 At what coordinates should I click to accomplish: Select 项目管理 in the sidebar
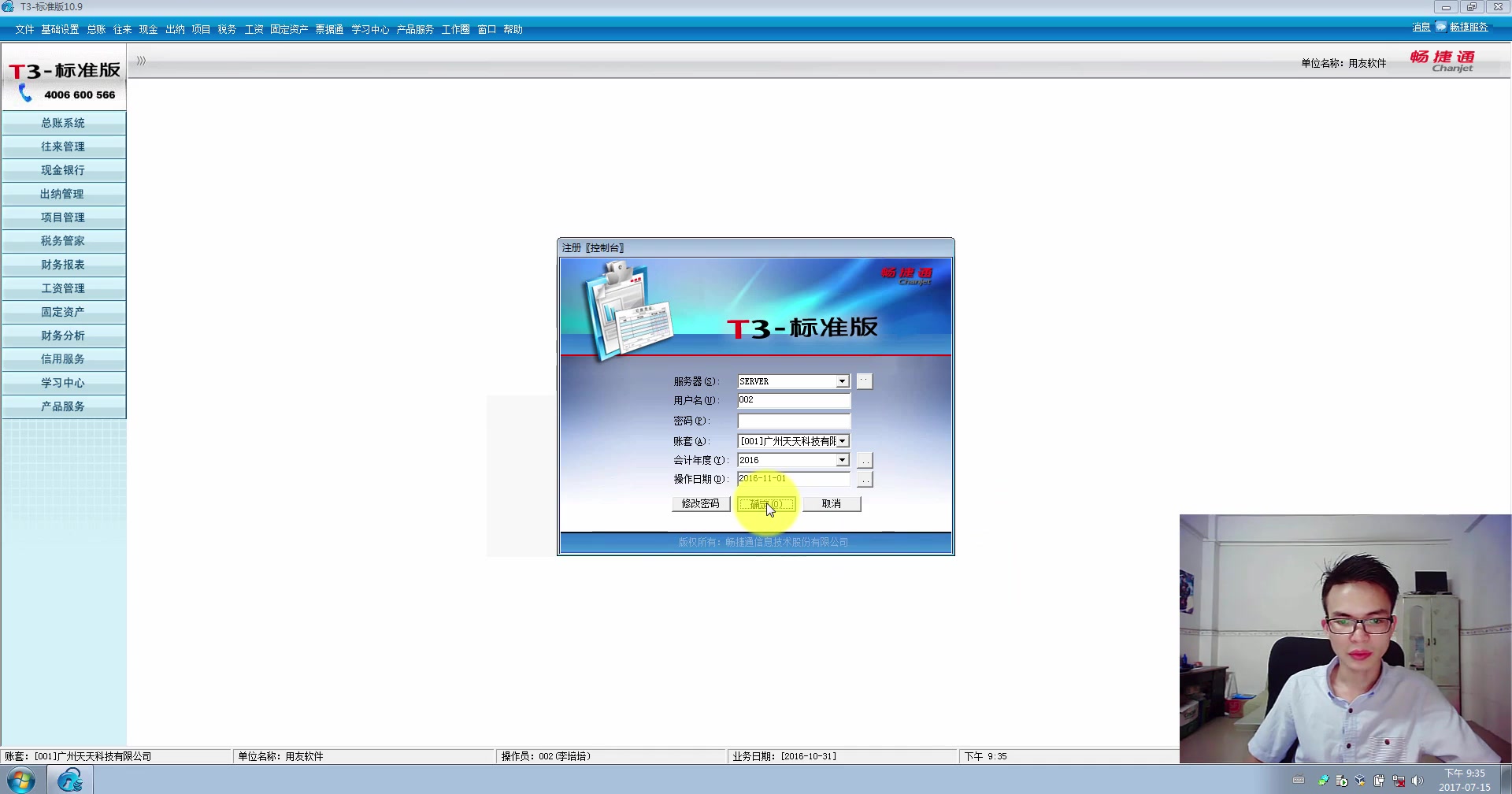pos(63,217)
